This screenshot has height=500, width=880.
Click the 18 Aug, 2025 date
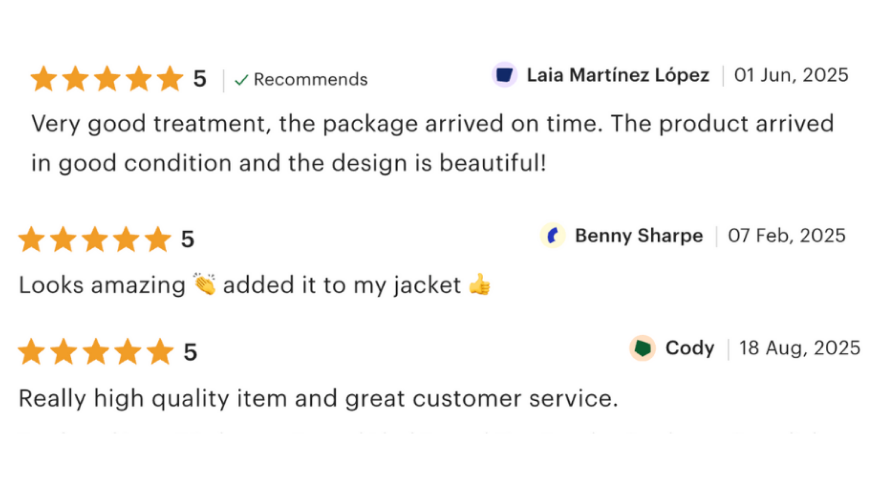(x=799, y=348)
